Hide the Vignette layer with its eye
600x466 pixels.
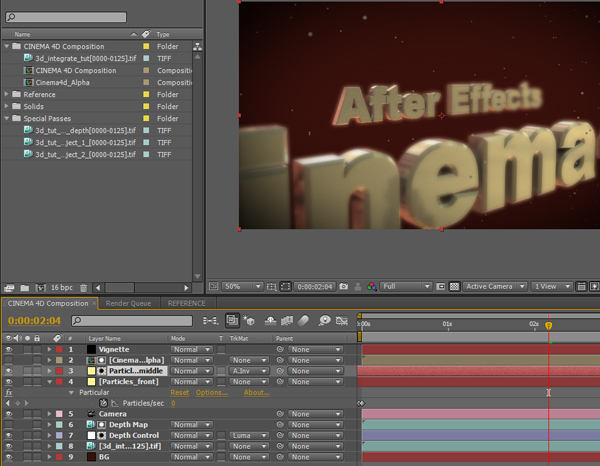click(8, 349)
